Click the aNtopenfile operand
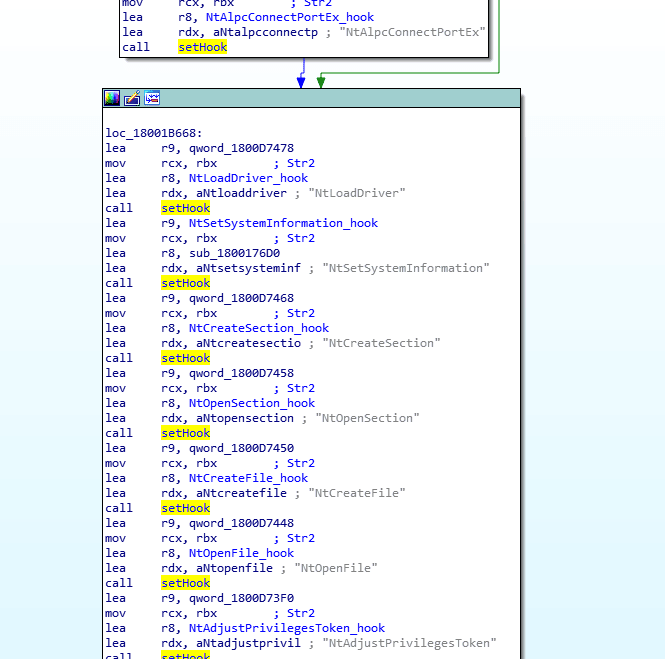The width and height of the screenshot is (665, 659). click(x=235, y=568)
